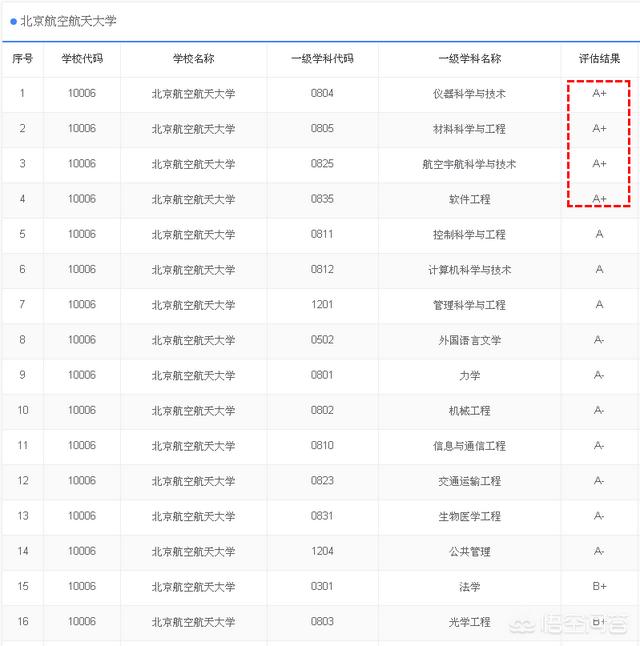640x646 pixels.
Task: Click discipline code 0301
Action: click(322, 586)
